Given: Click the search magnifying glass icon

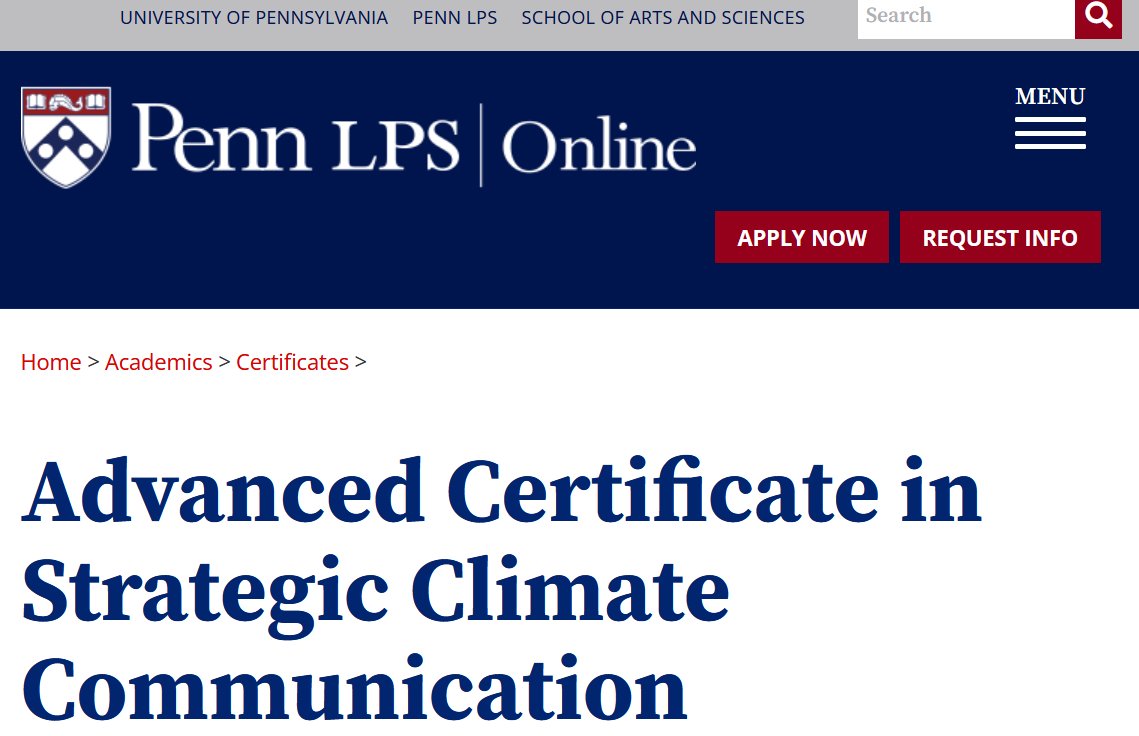Looking at the screenshot, I should click(x=1098, y=17).
